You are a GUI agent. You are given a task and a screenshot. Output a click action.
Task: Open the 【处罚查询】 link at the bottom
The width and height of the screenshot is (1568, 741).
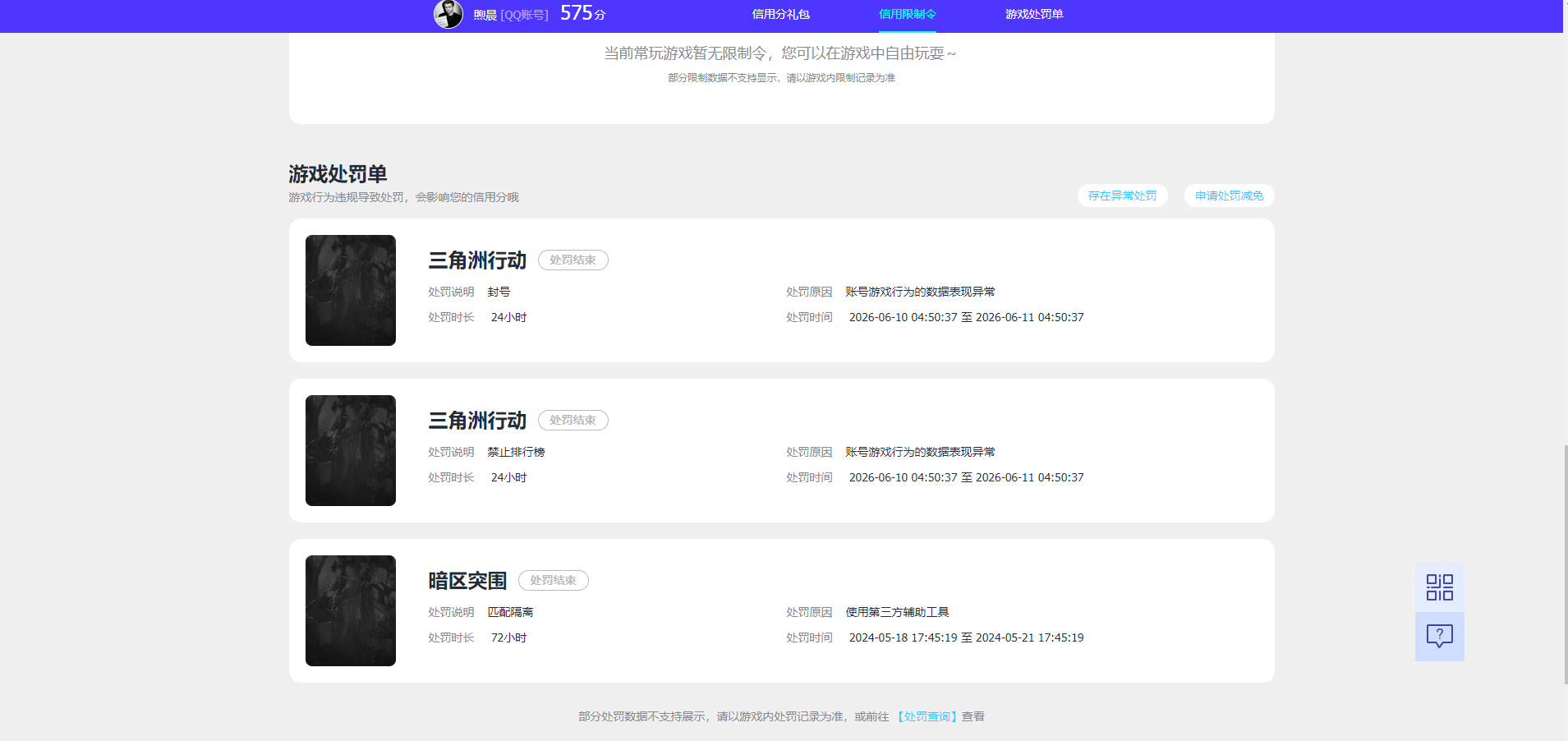coord(927,716)
